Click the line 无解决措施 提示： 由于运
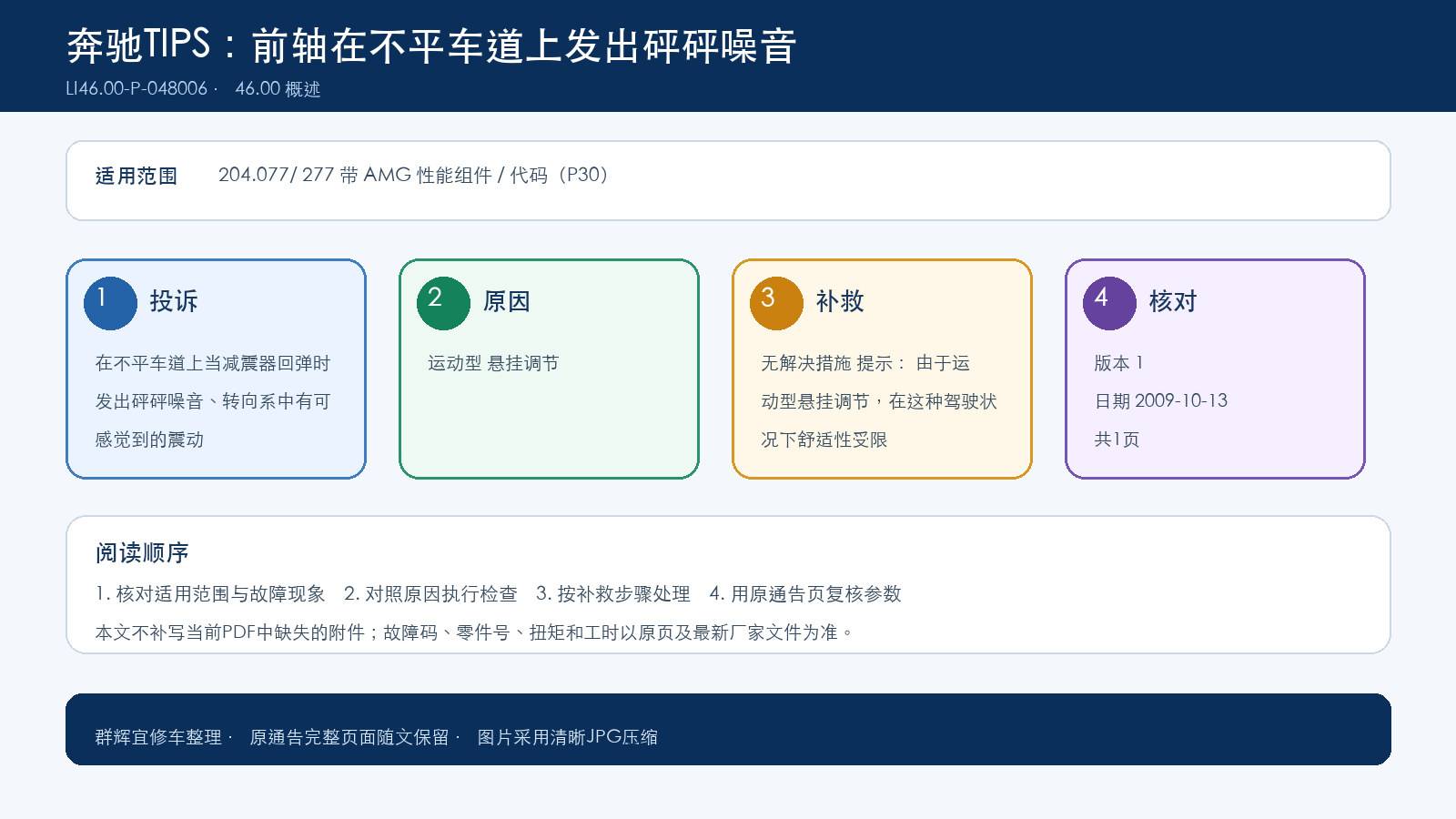 pyautogui.click(x=865, y=363)
